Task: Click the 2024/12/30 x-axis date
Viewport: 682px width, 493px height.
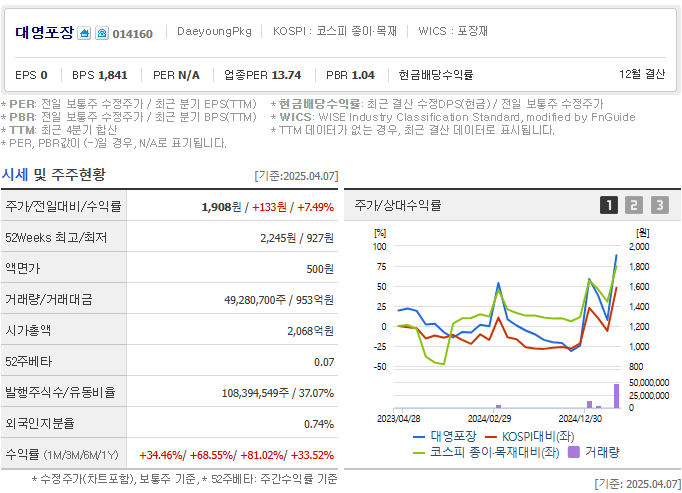Action: [x=580, y=419]
